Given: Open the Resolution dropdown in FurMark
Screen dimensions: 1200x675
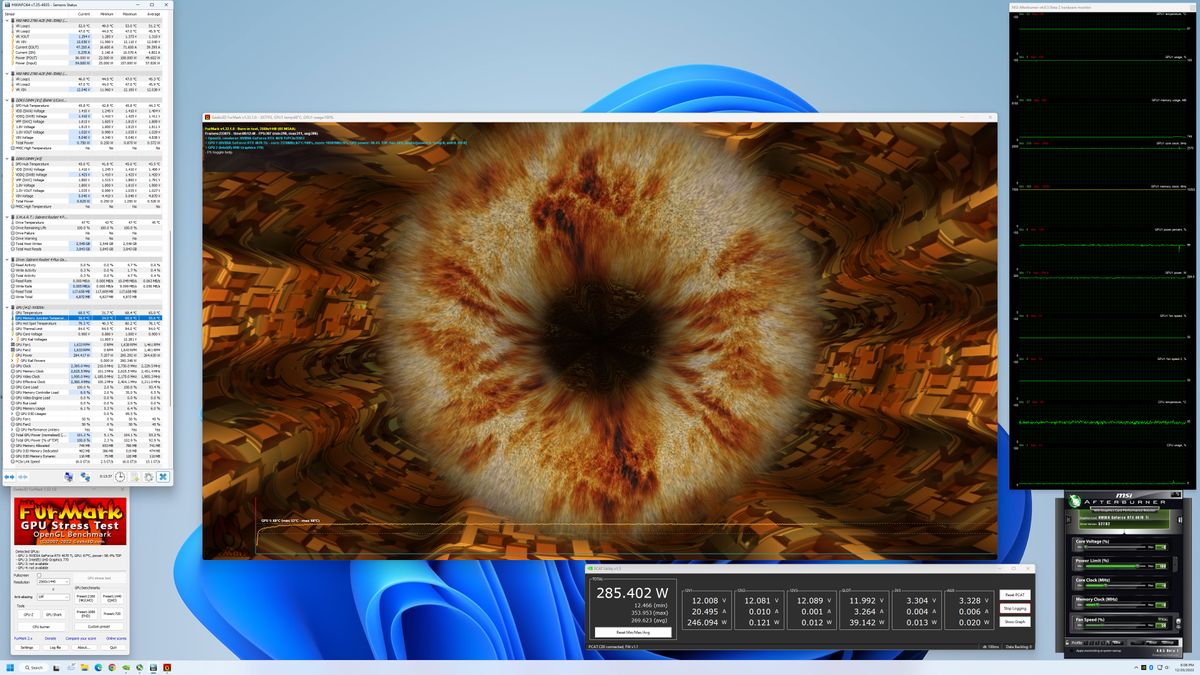Looking at the screenshot, I should coord(53,582).
